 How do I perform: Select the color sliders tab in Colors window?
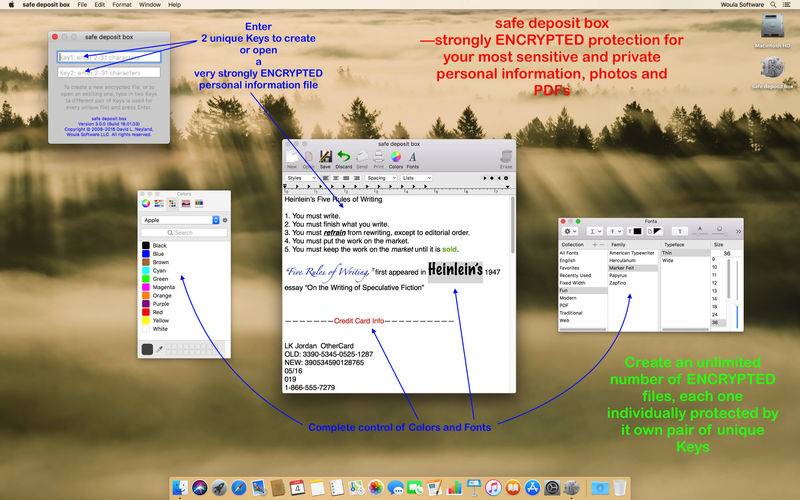[x=159, y=204]
